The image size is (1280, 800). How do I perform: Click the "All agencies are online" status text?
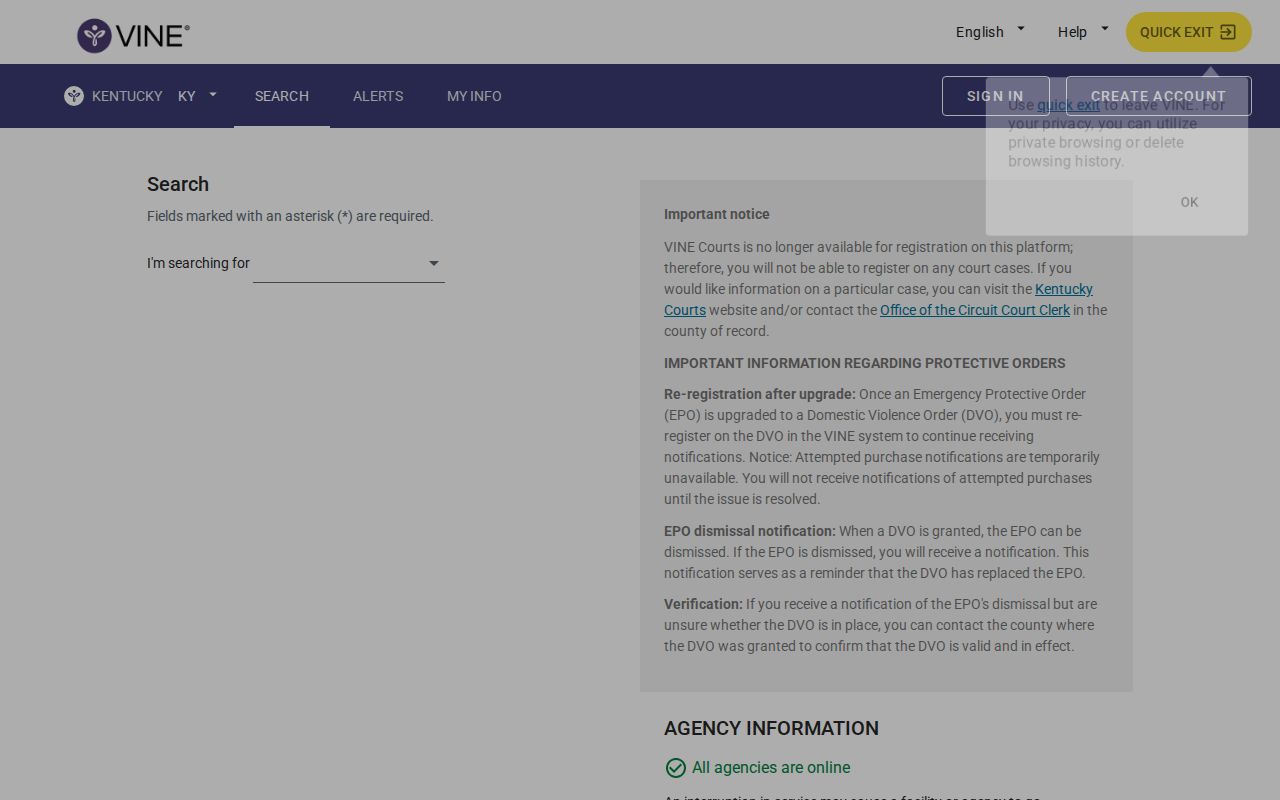[x=771, y=768]
